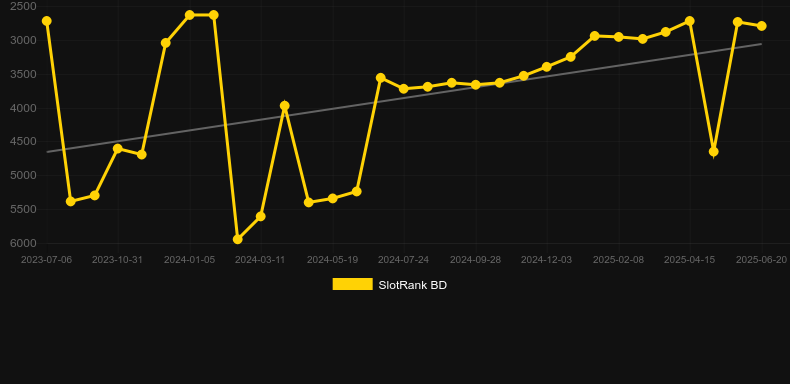
Task: Click the sharp dip point near 4650 in 2025
Action: [713, 152]
